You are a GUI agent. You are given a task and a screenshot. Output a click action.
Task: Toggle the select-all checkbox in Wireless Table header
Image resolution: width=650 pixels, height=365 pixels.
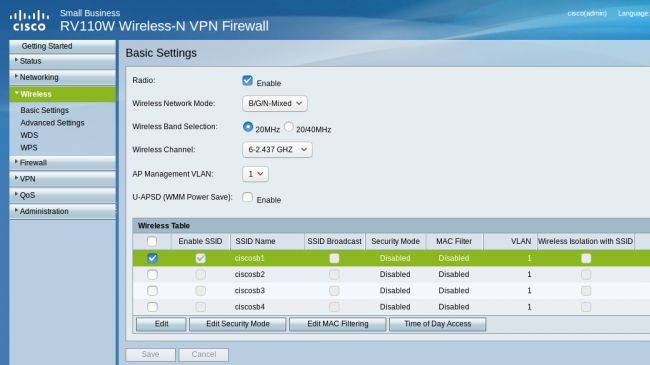pos(152,241)
